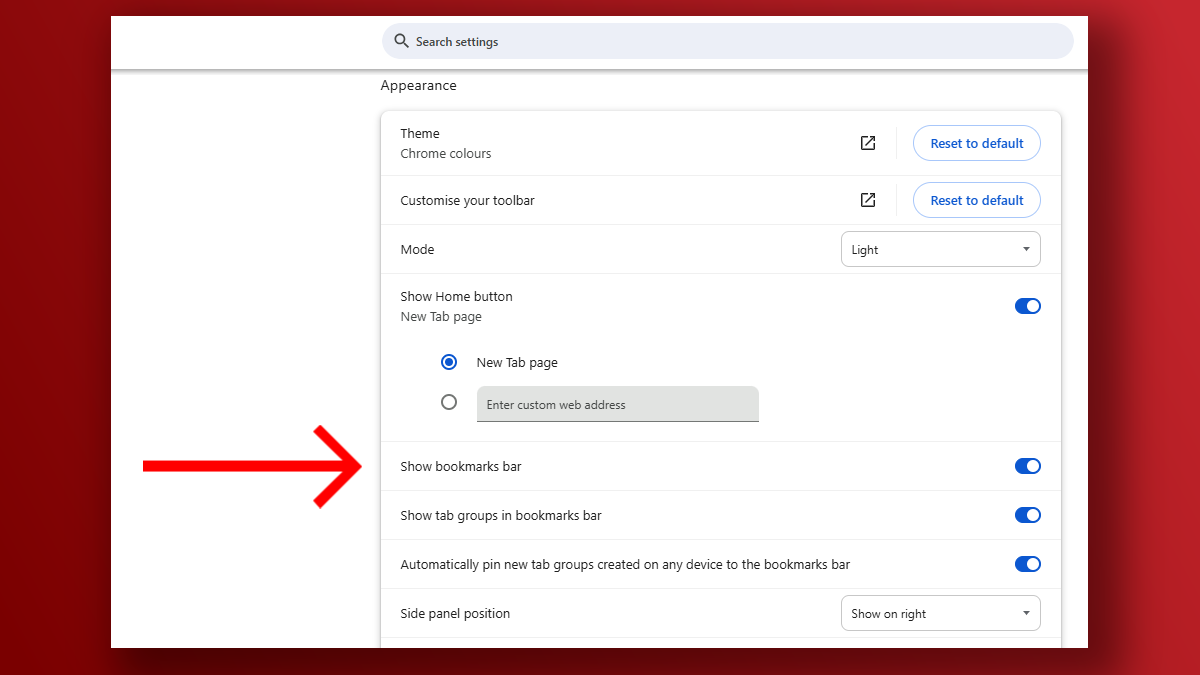Open the Theme external link icon

pos(867,143)
